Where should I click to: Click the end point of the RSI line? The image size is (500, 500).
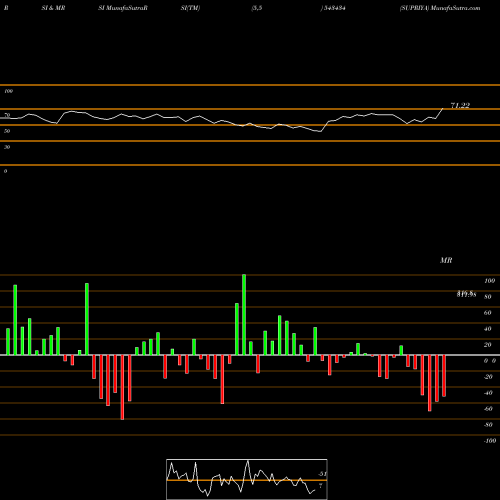(x=443, y=108)
